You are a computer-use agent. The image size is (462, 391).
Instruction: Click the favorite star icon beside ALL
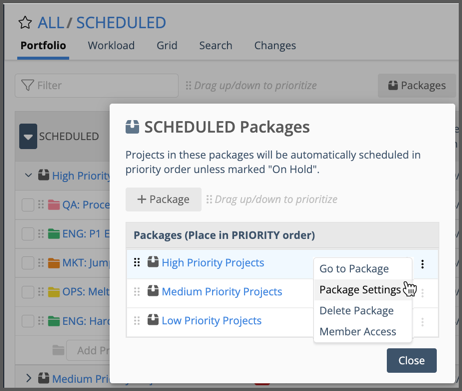click(25, 23)
